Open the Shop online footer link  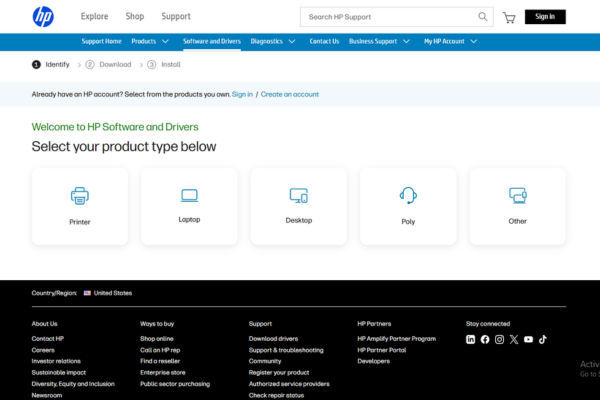(157, 339)
